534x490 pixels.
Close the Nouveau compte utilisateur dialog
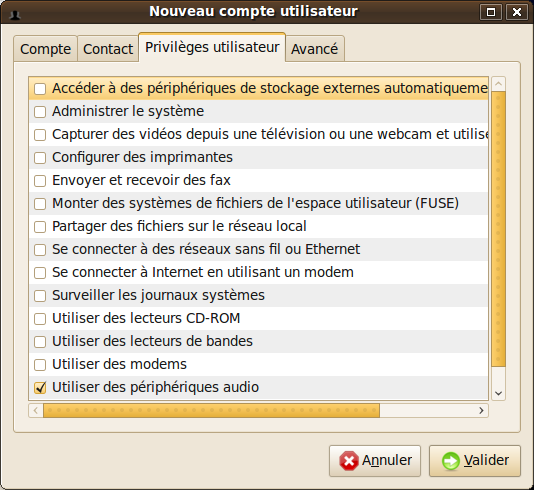(x=517, y=12)
